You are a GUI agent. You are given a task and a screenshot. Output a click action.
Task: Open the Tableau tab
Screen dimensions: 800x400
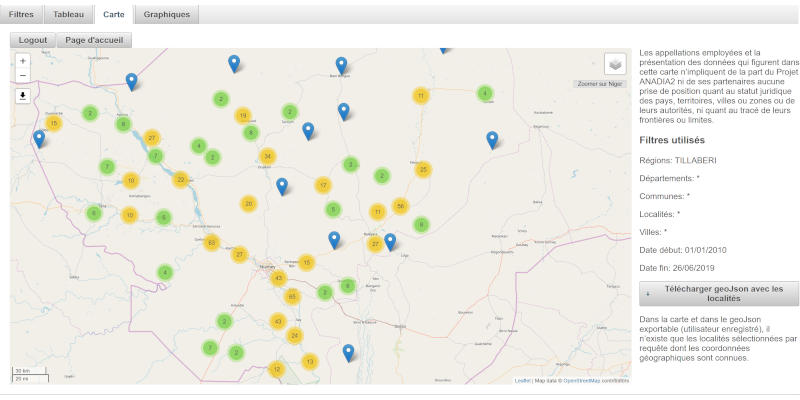click(68, 15)
